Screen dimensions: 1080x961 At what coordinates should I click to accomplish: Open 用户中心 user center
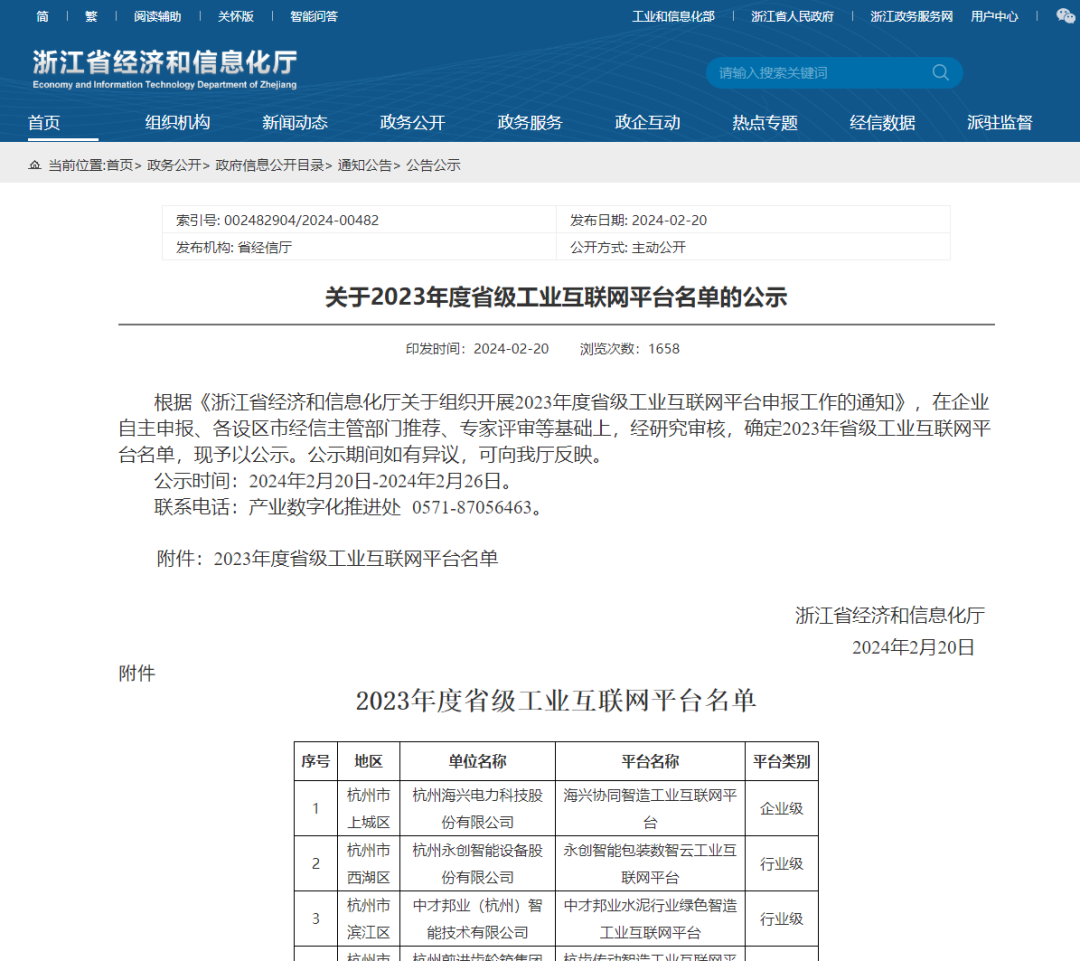coord(994,16)
